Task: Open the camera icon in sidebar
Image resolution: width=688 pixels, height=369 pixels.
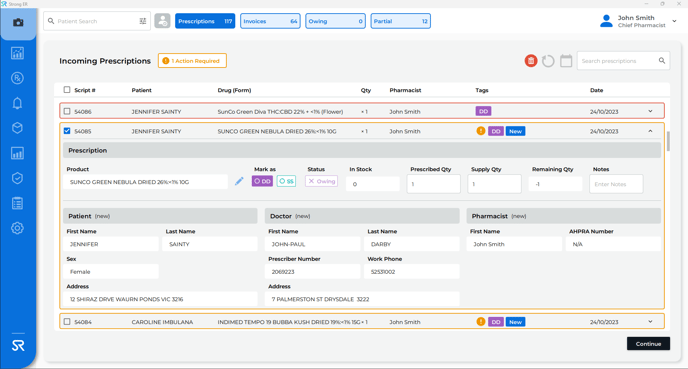Action: (x=18, y=22)
